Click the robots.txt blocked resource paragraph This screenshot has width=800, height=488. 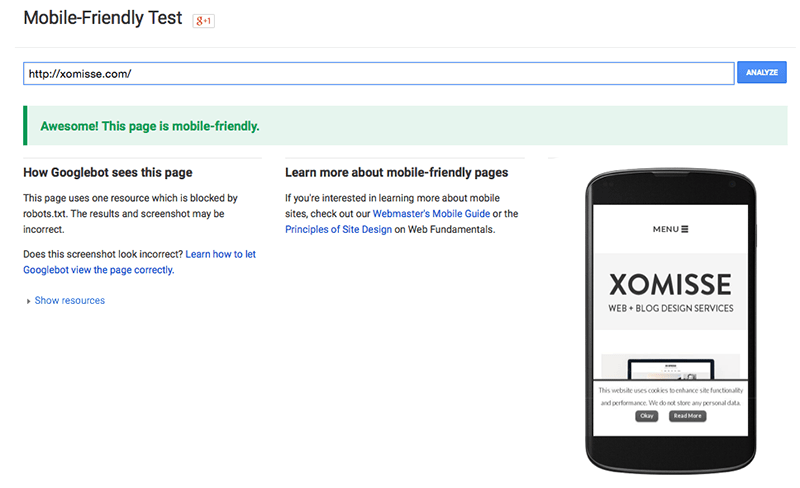pyautogui.click(x=130, y=213)
